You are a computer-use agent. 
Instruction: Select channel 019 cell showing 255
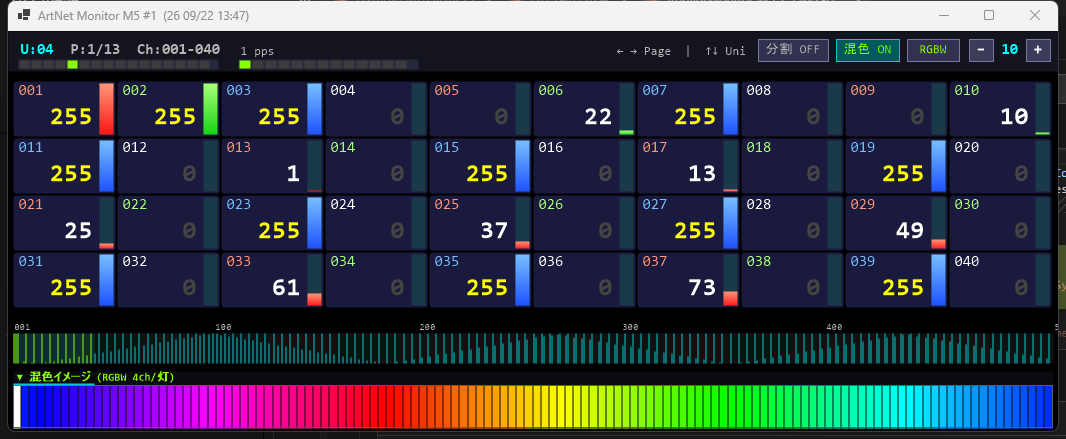click(897, 166)
